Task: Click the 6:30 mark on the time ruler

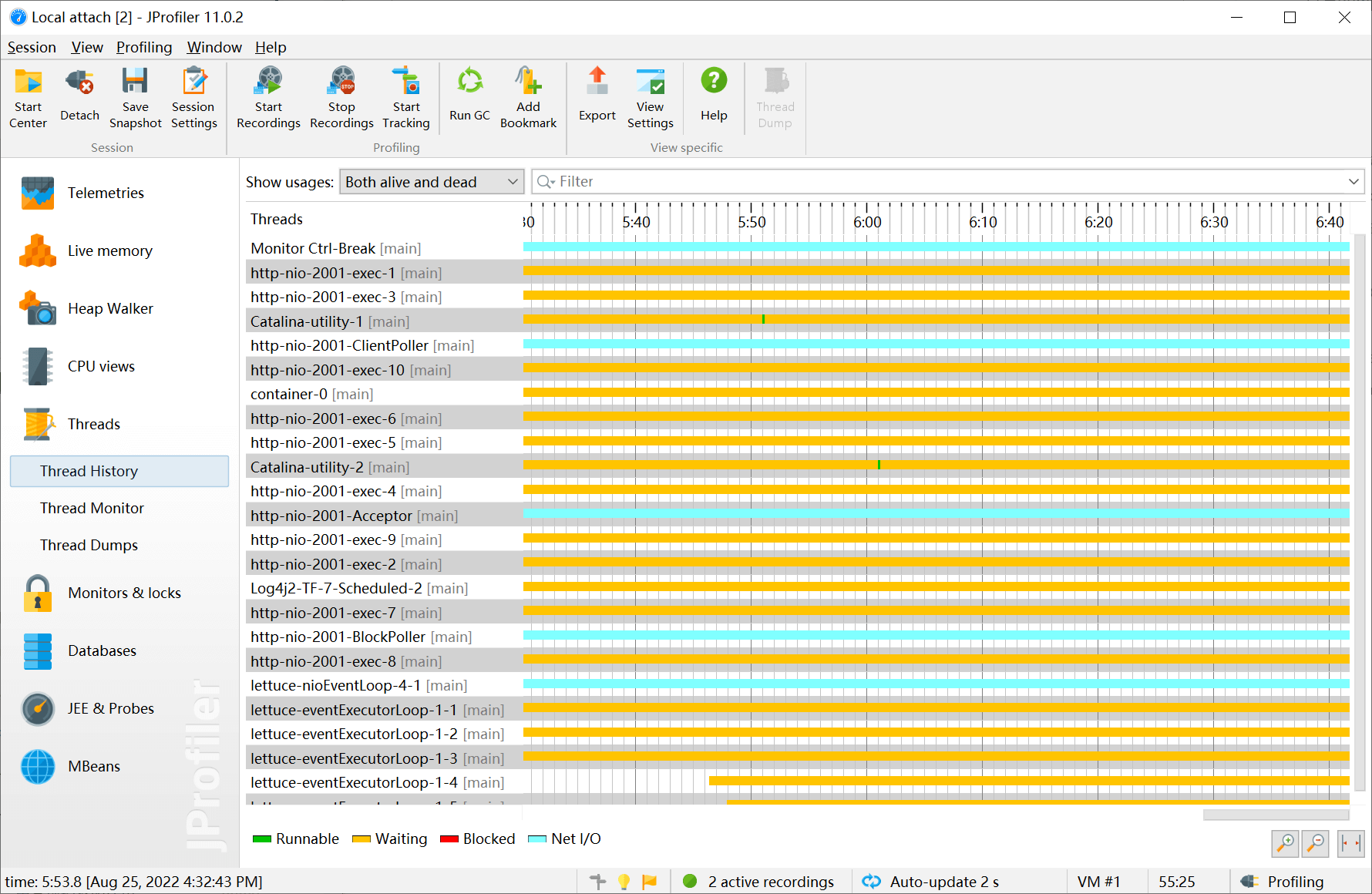Action: pyautogui.click(x=1214, y=222)
